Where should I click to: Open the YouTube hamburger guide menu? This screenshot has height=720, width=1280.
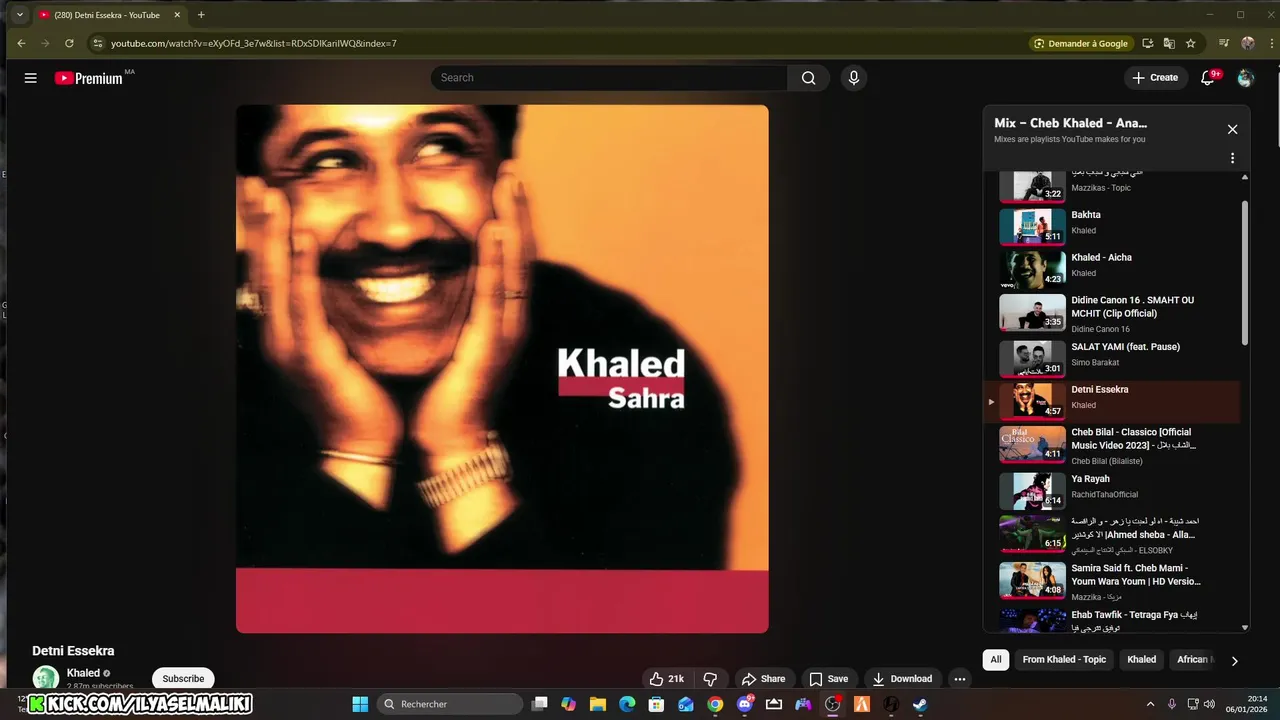click(31, 78)
